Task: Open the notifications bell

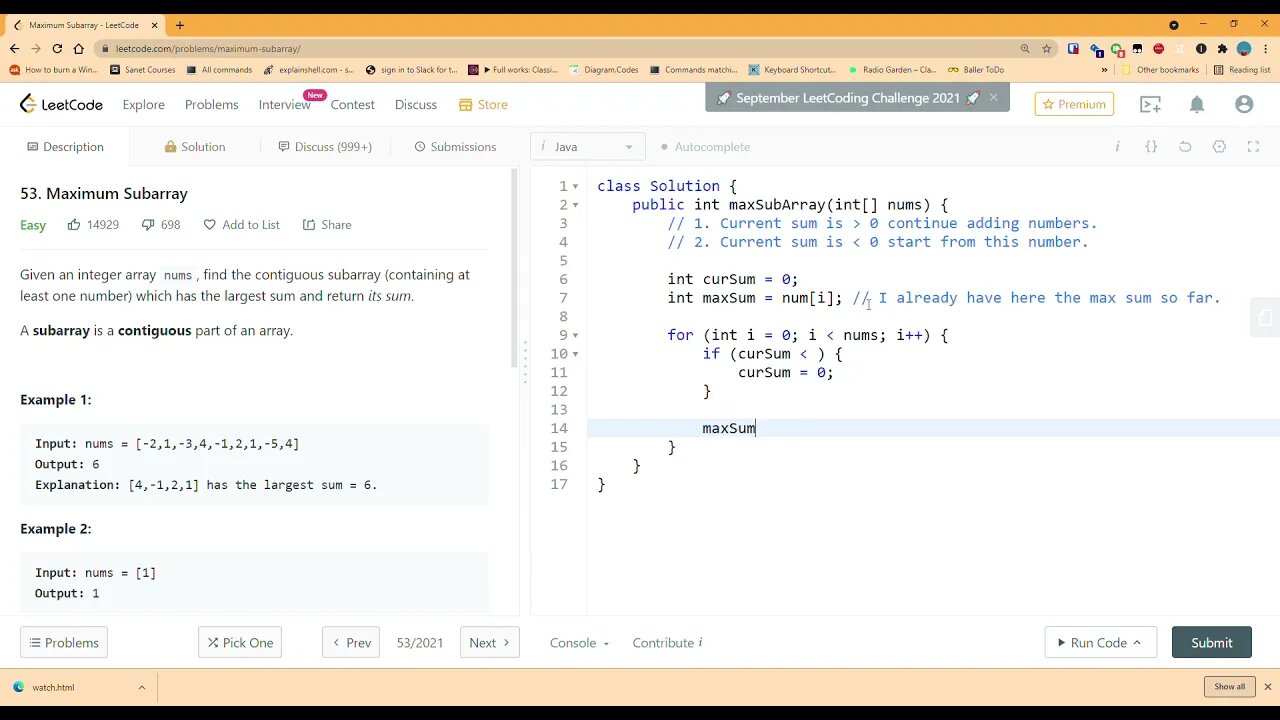Action: coord(1197,104)
